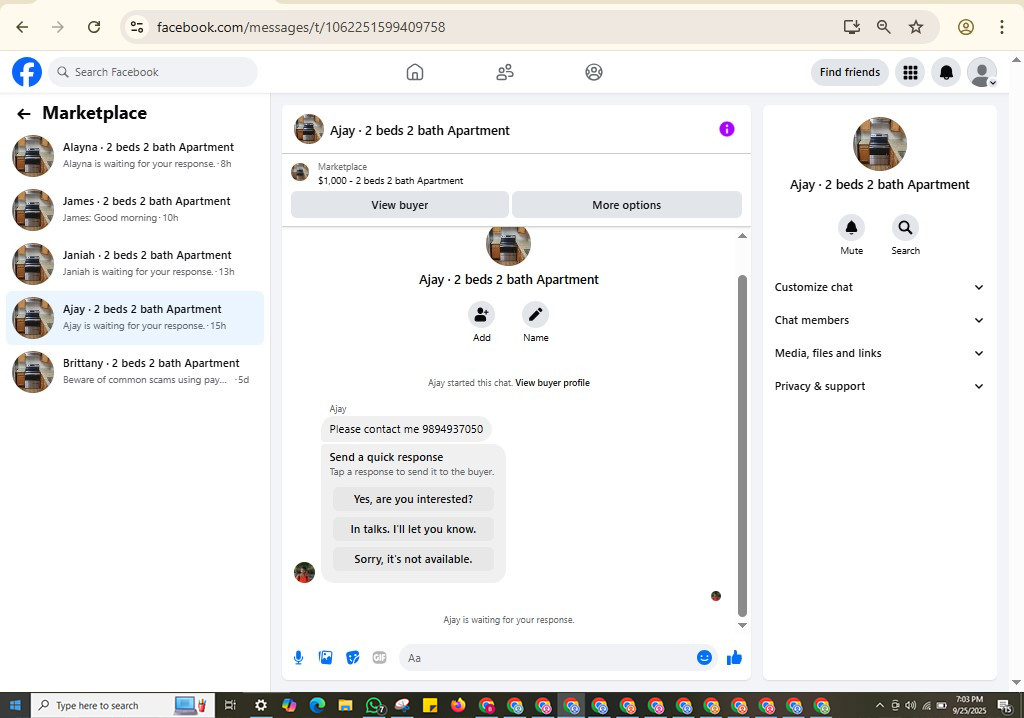The height and width of the screenshot is (718, 1024).
Task: Click the attach photo icon
Action: click(325, 658)
